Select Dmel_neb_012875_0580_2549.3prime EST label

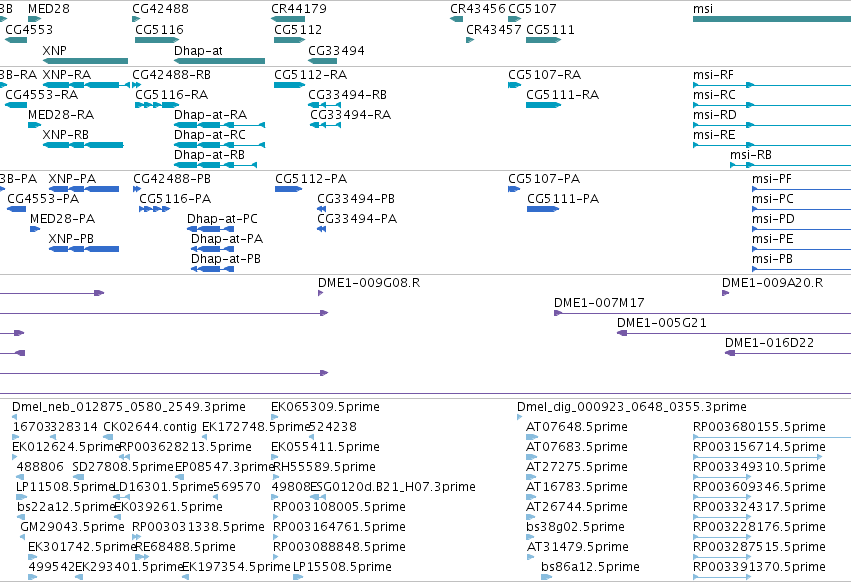[129, 407]
